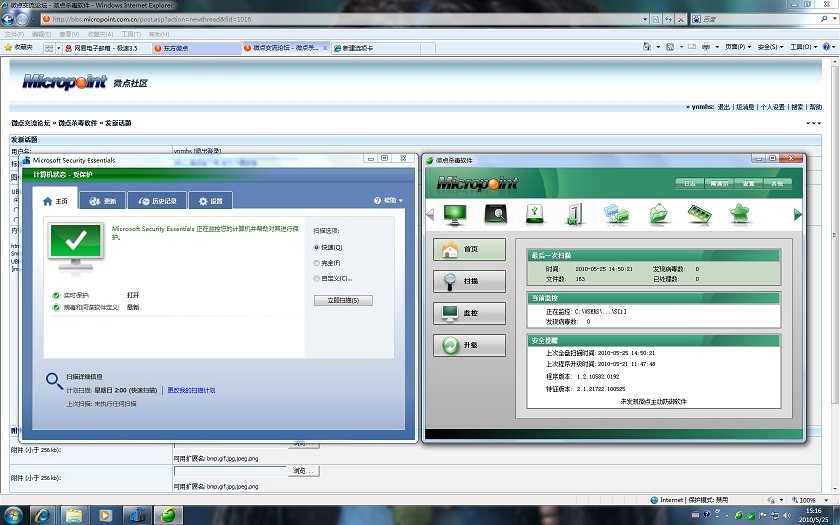Click the IE forward button
This screenshot has height=525, width=840.
pos(22,19)
